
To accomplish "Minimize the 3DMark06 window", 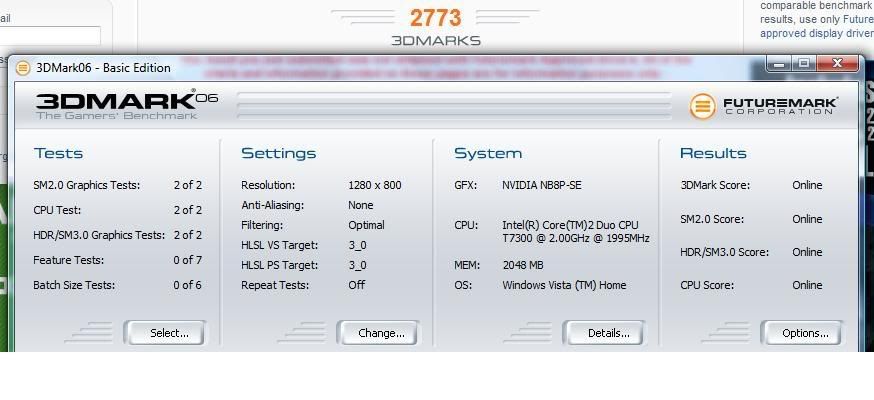I will (x=779, y=64).
